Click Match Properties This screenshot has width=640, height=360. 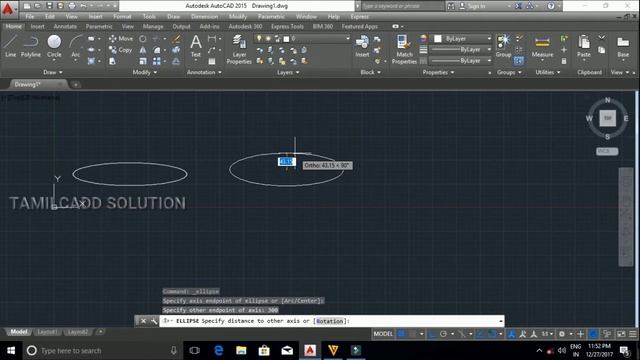(404, 49)
